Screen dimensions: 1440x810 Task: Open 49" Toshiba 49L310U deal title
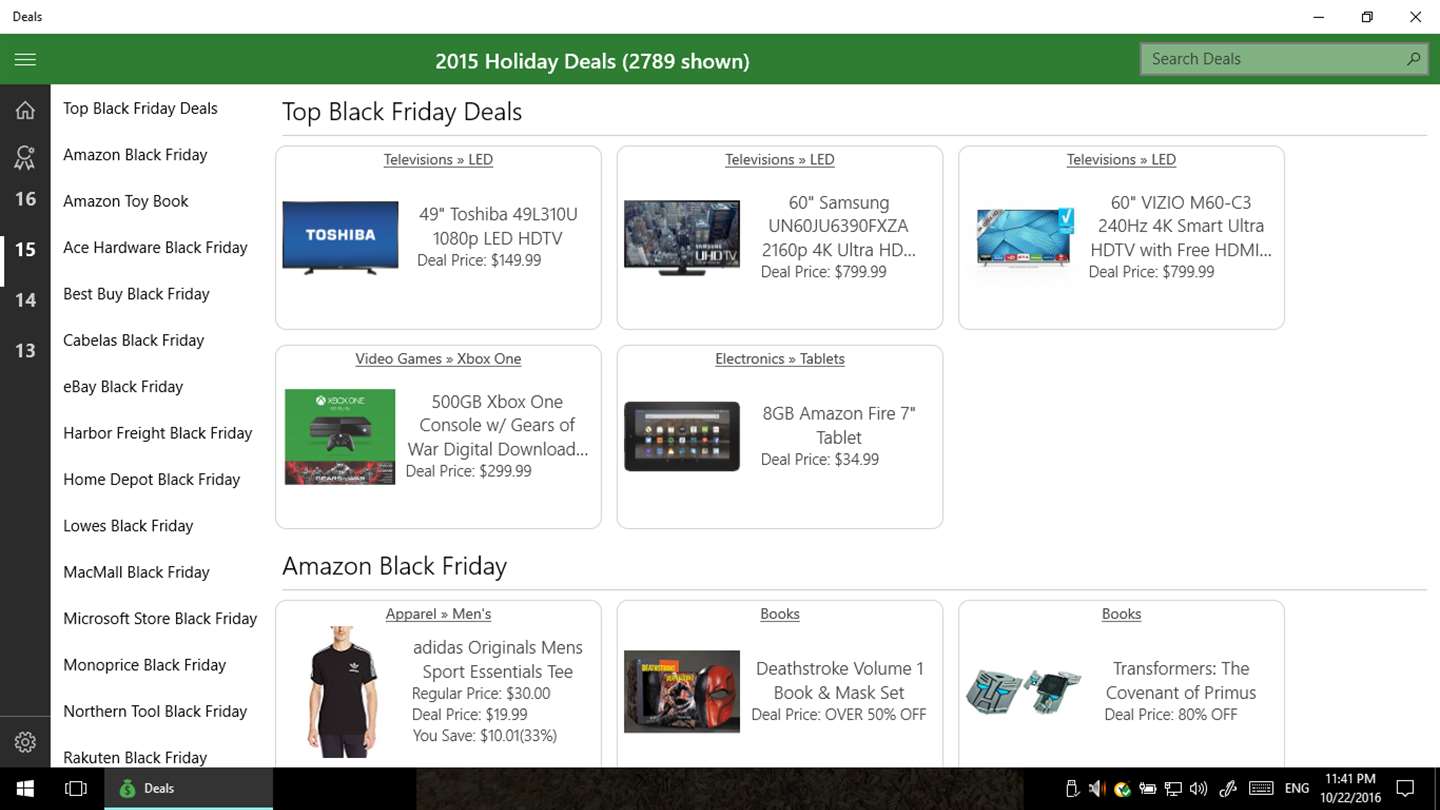click(497, 226)
